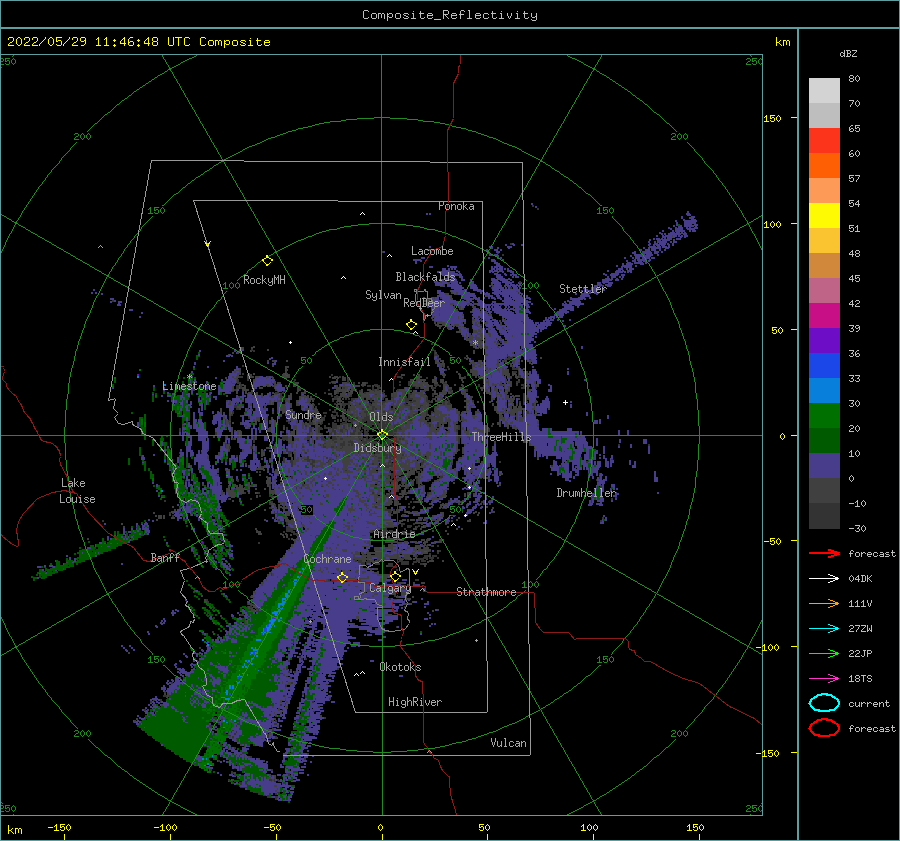Click the red forecast ellipse in legend
The height and width of the screenshot is (841, 900).
[x=824, y=728]
